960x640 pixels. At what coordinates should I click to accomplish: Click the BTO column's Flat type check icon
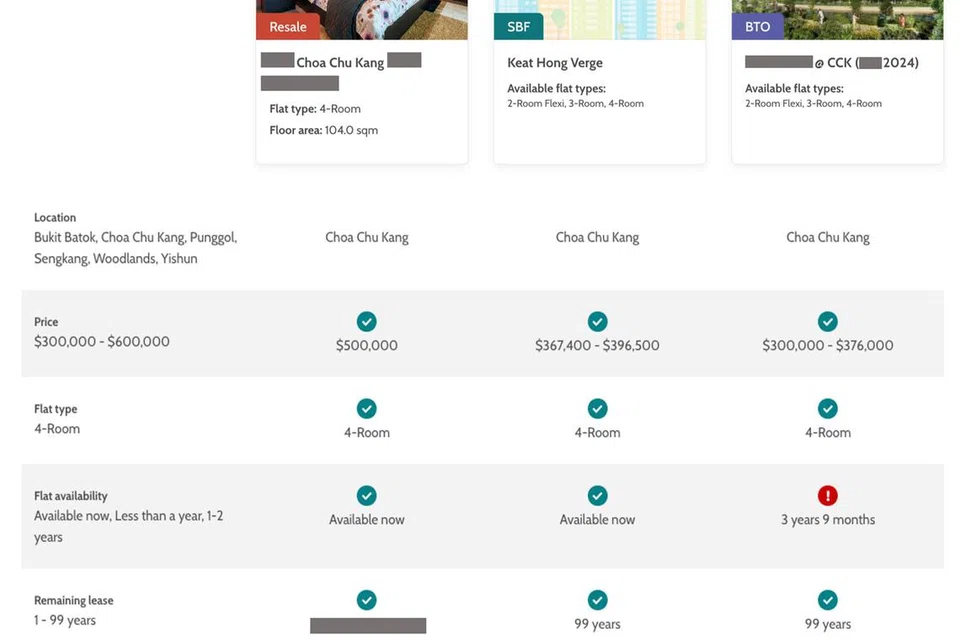pyautogui.click(x=827, y=408)
